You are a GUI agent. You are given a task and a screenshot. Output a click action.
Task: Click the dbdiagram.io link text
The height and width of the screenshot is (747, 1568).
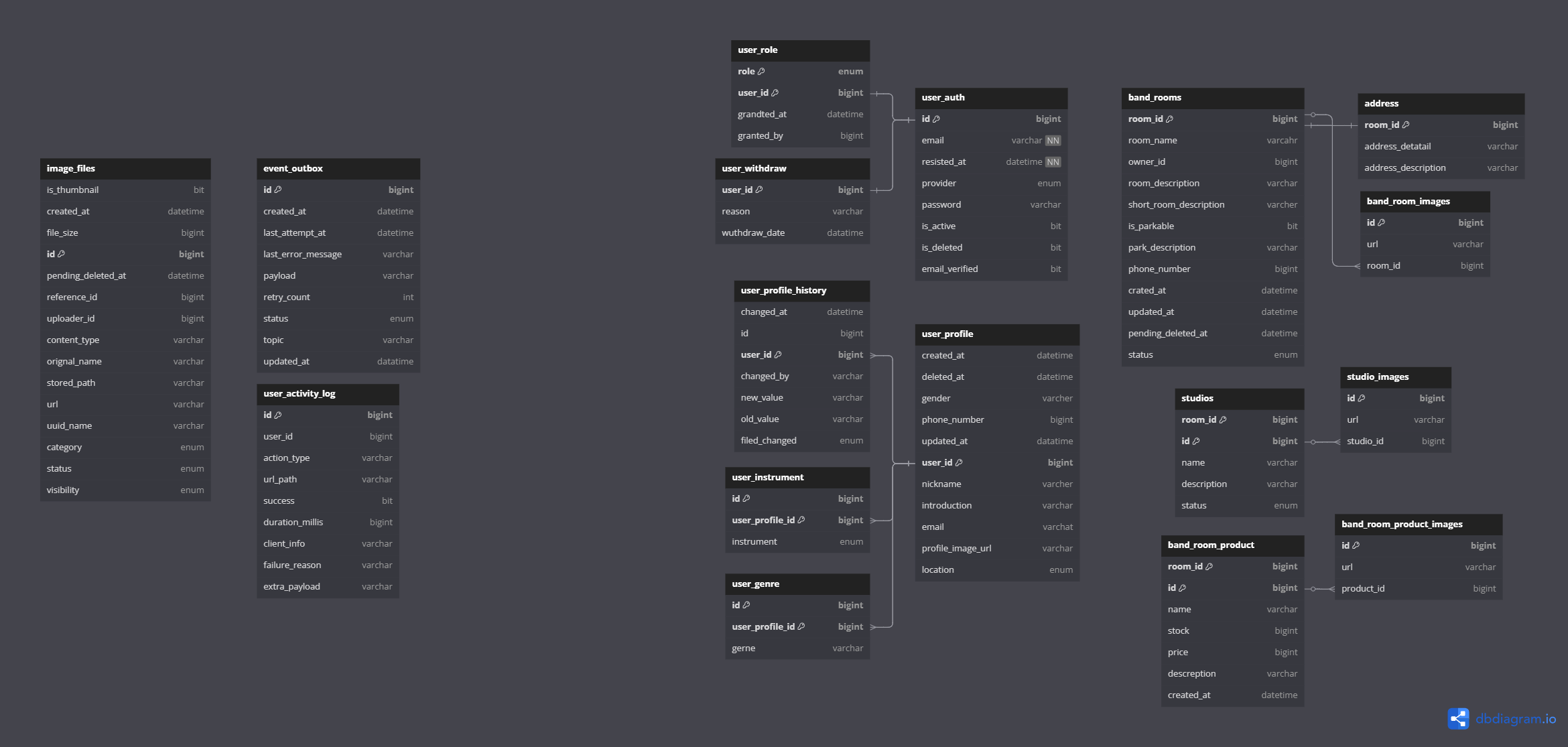click(x=1516, y=719)
